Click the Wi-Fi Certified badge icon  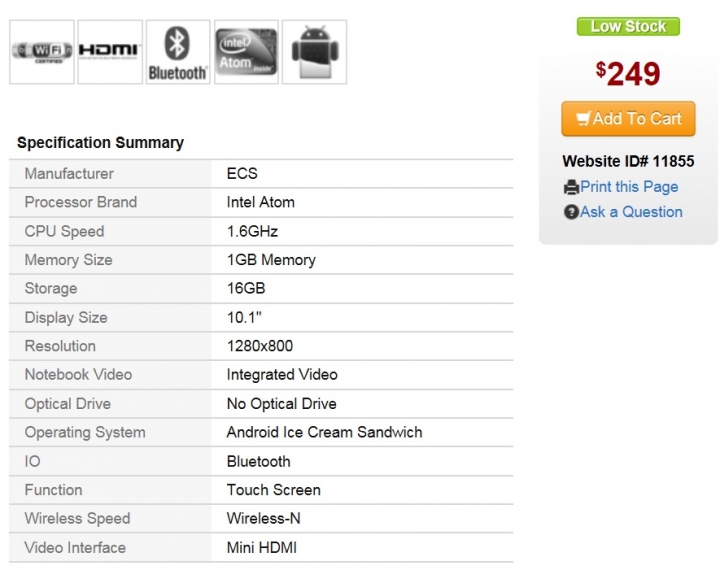coord(42,52)
